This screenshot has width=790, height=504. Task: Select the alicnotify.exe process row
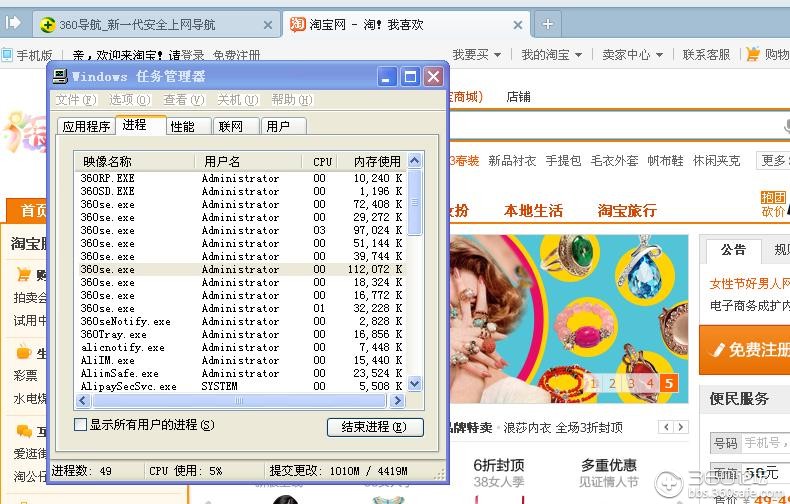tap(241, 347)
